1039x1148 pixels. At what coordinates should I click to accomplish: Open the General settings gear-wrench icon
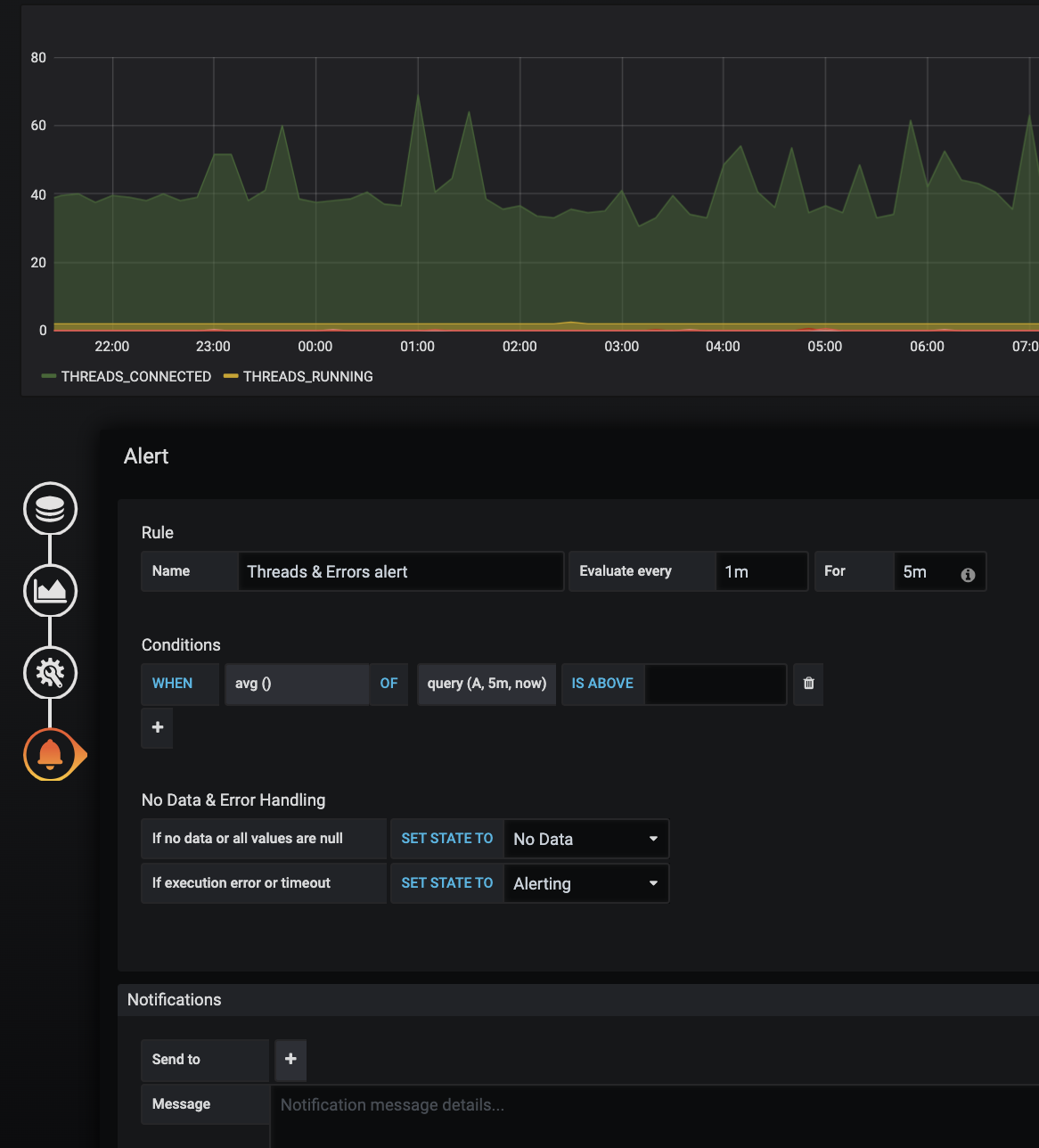[x=50, y=673]
